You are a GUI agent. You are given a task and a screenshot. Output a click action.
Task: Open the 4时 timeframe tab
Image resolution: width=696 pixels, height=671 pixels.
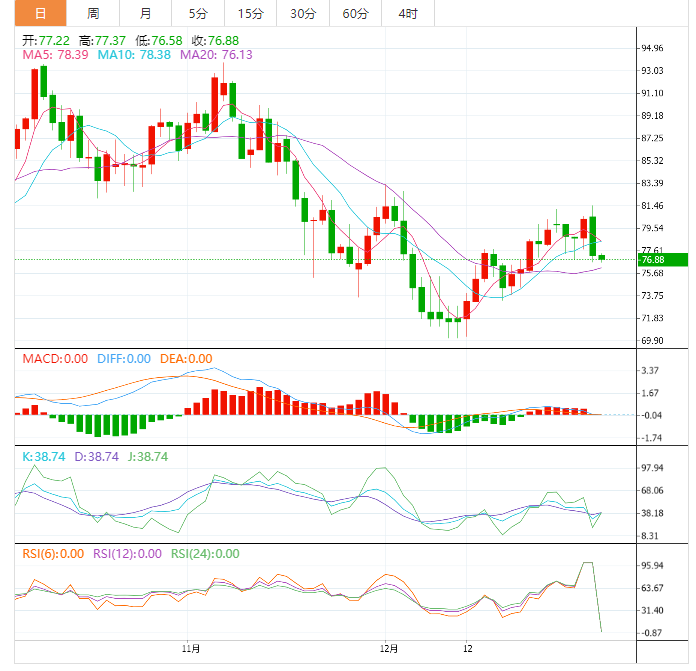tap(408, 14)
